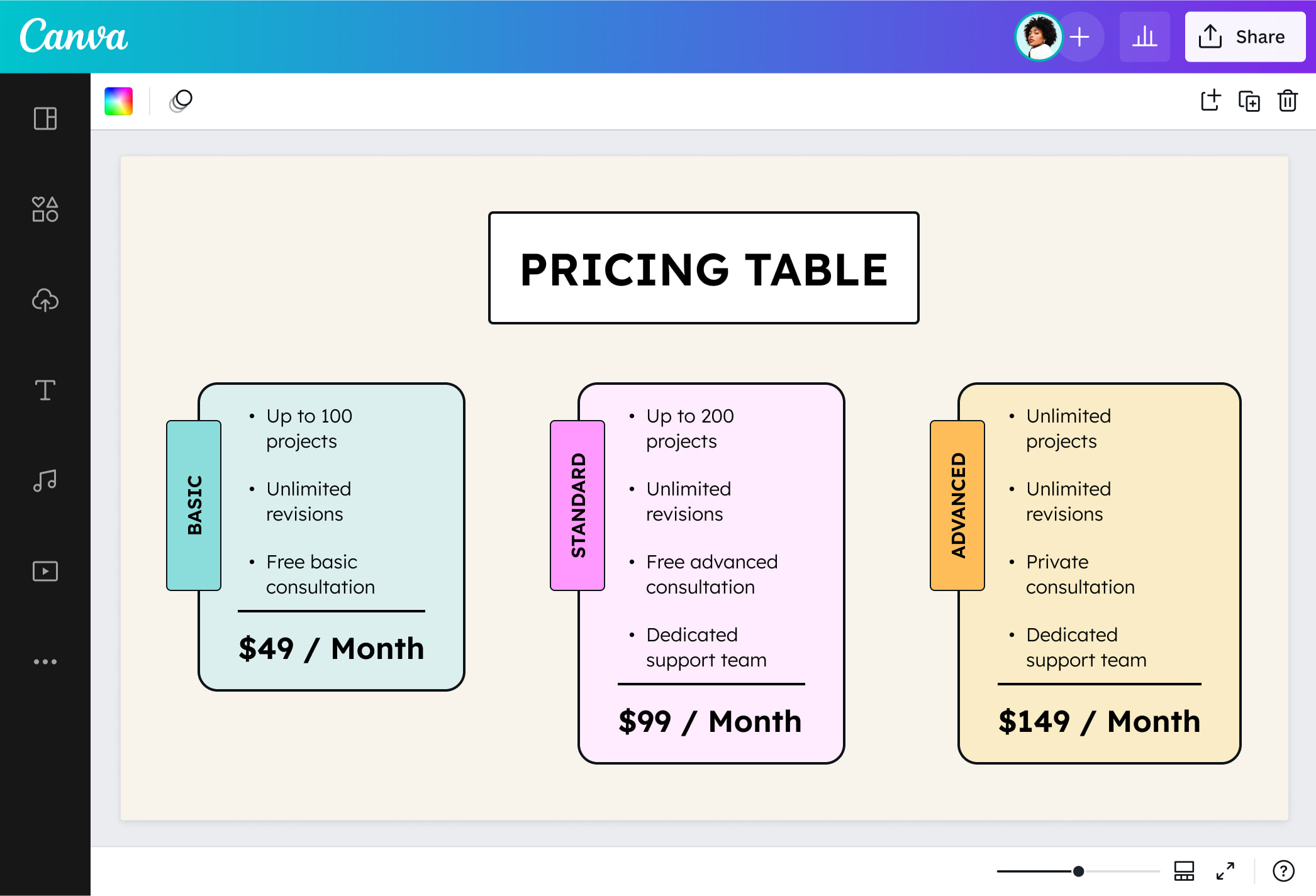Enter fullscreen presentation mode
The width and height of the screenshot is (1316, 896).
coord(1225,871)
